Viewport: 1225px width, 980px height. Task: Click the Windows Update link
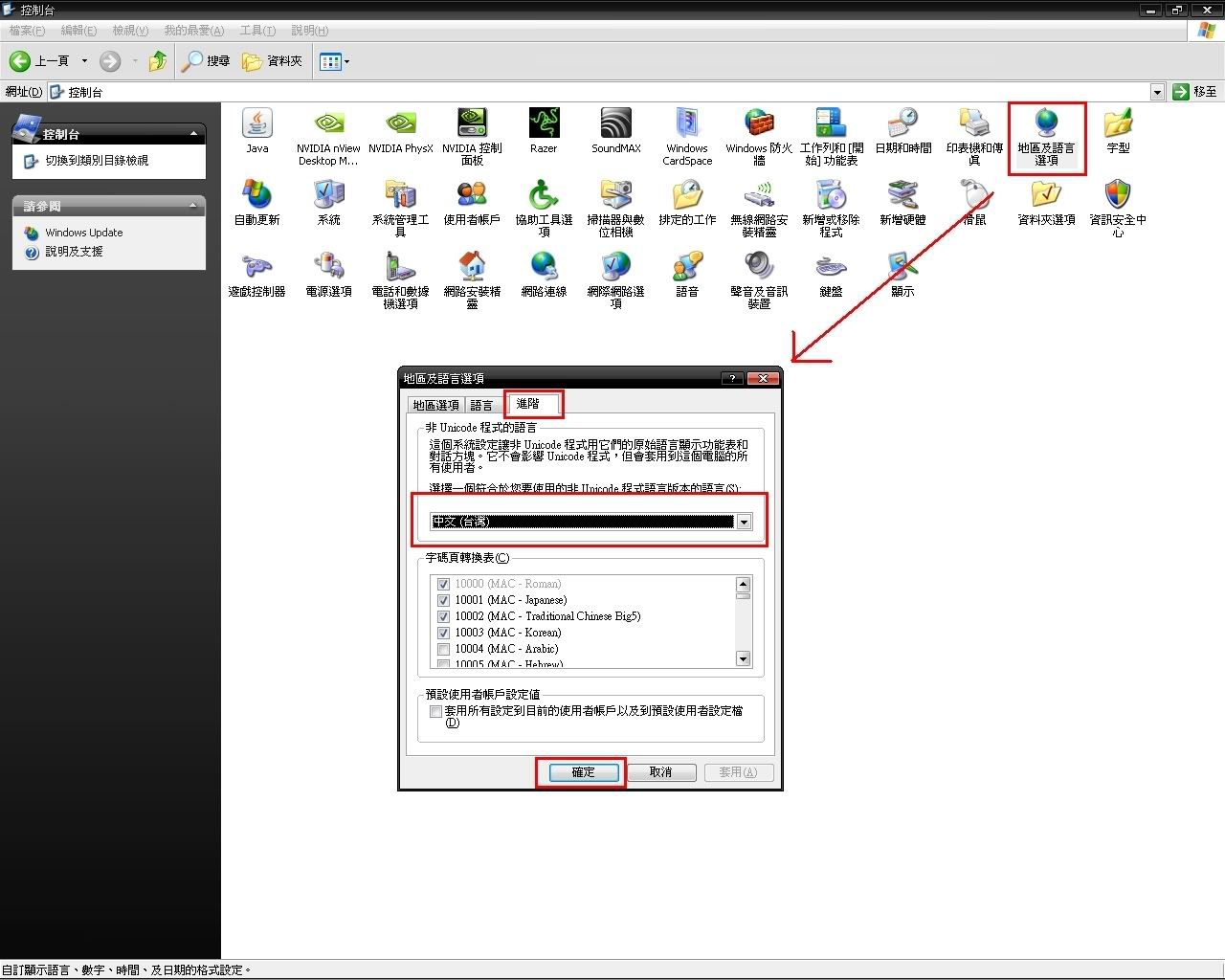(83, 233)
